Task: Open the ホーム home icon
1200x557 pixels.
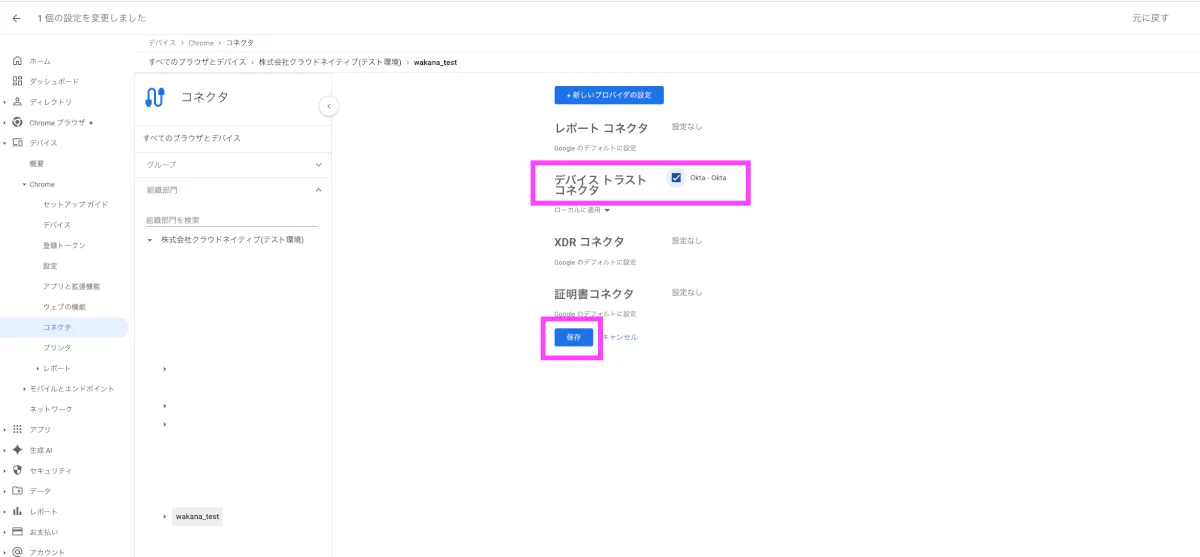Action: click(x=17, y=61)
